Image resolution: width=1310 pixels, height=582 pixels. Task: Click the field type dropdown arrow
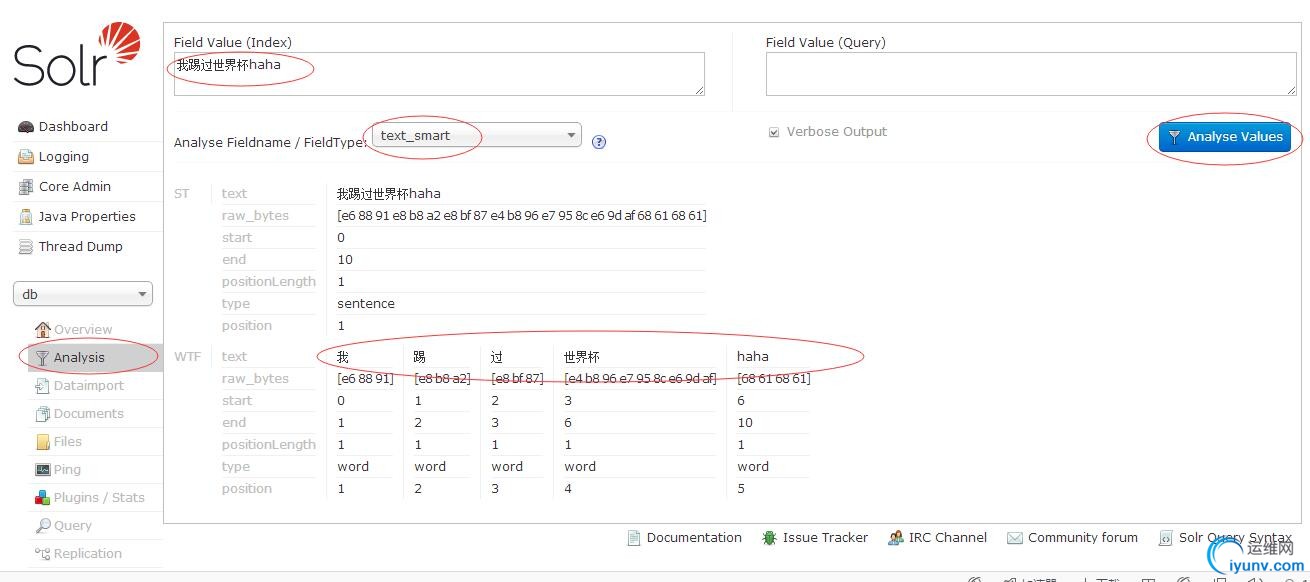[x=571, y=135]
